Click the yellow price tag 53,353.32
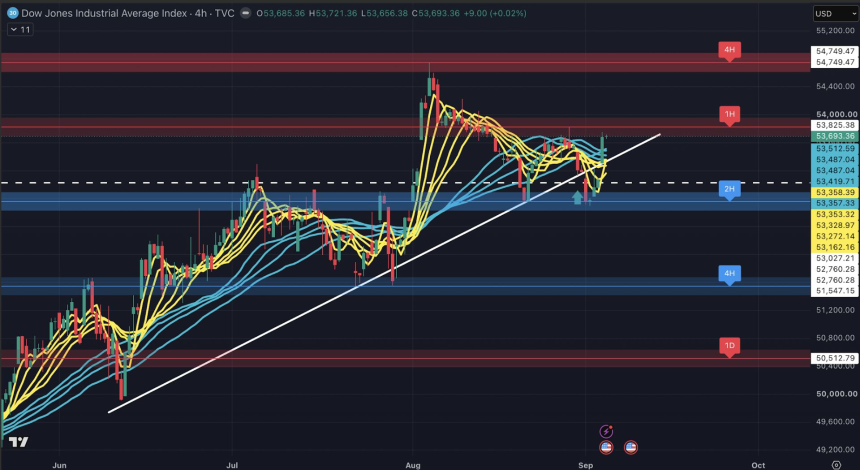 click(x=835, y=214)
